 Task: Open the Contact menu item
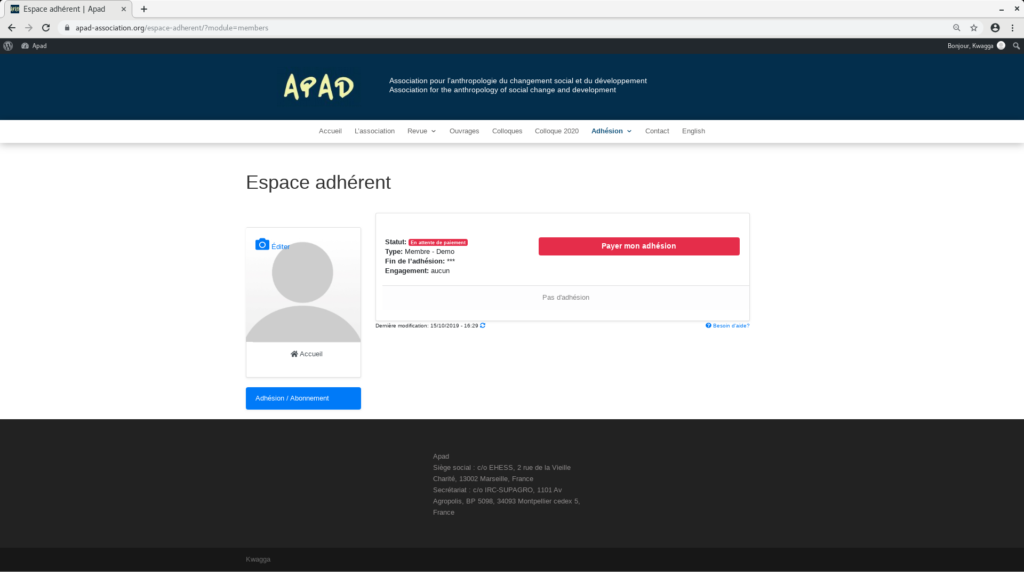coord(657,131)
